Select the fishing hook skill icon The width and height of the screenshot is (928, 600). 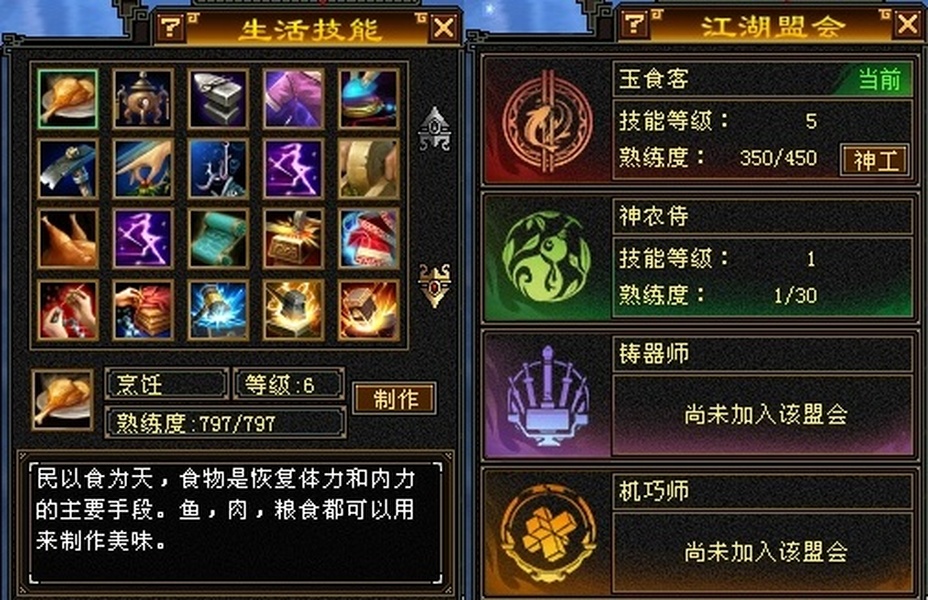(x=218, y=169)
